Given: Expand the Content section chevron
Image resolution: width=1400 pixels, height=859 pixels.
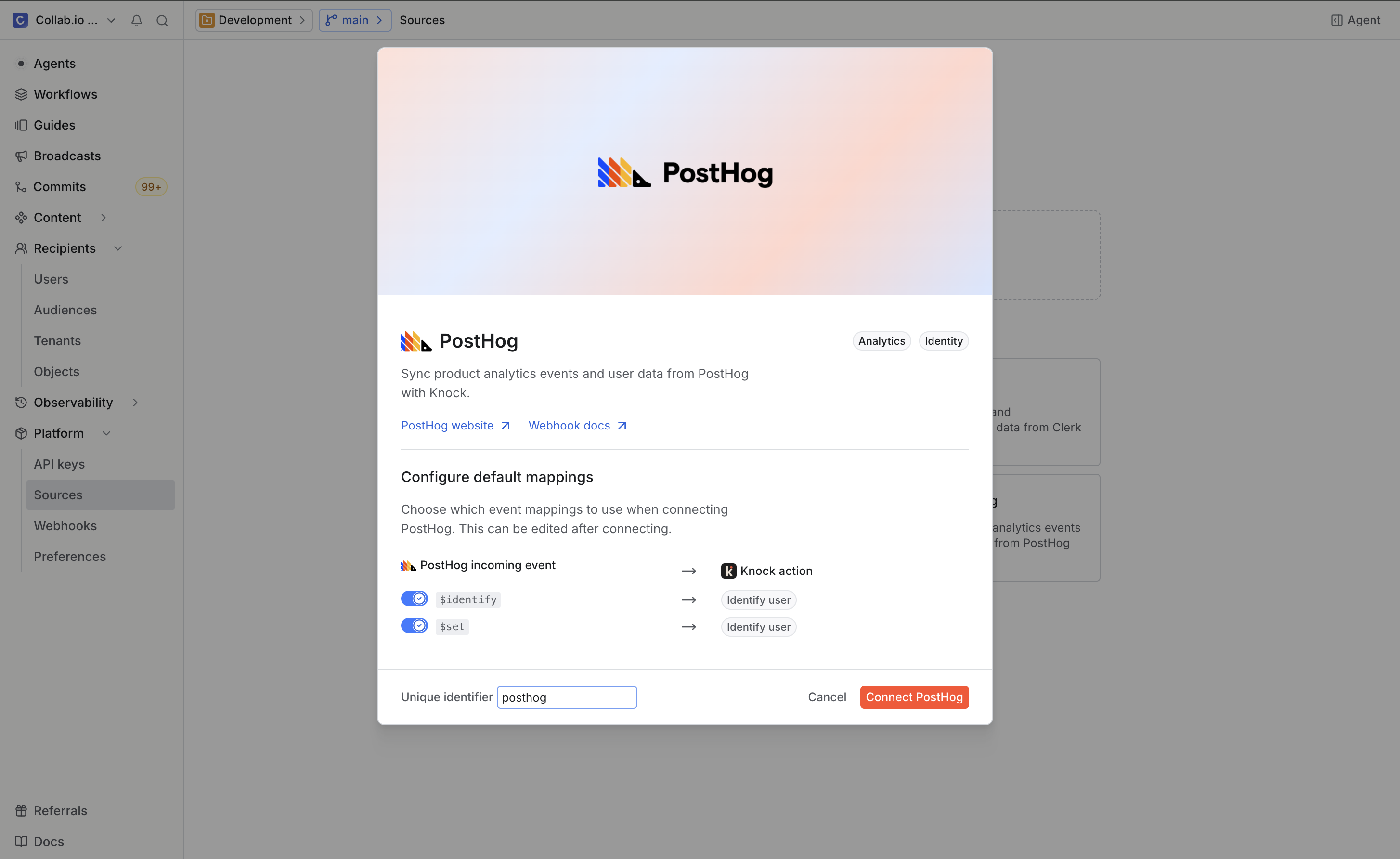Looking at the screenshot, I should pyautogui.click(x=104, y=218).
